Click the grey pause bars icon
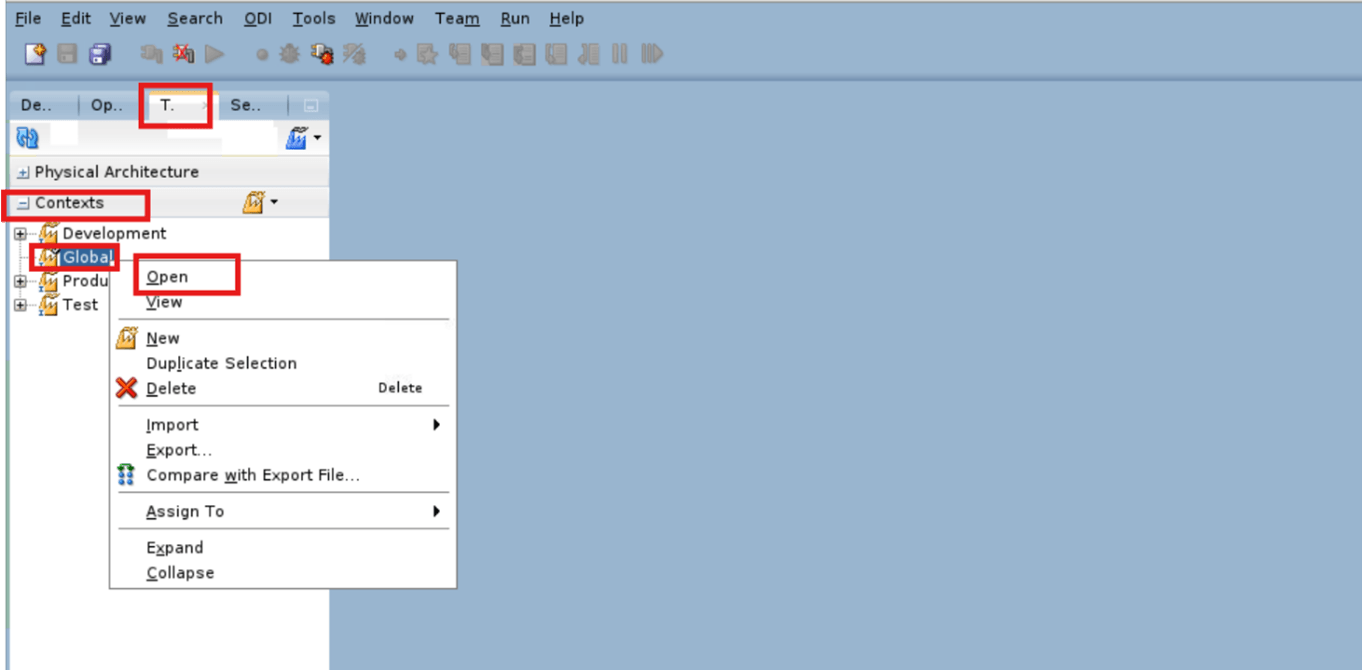The height and width of the screenshot is (670, 1362). (x=620, y=54)
